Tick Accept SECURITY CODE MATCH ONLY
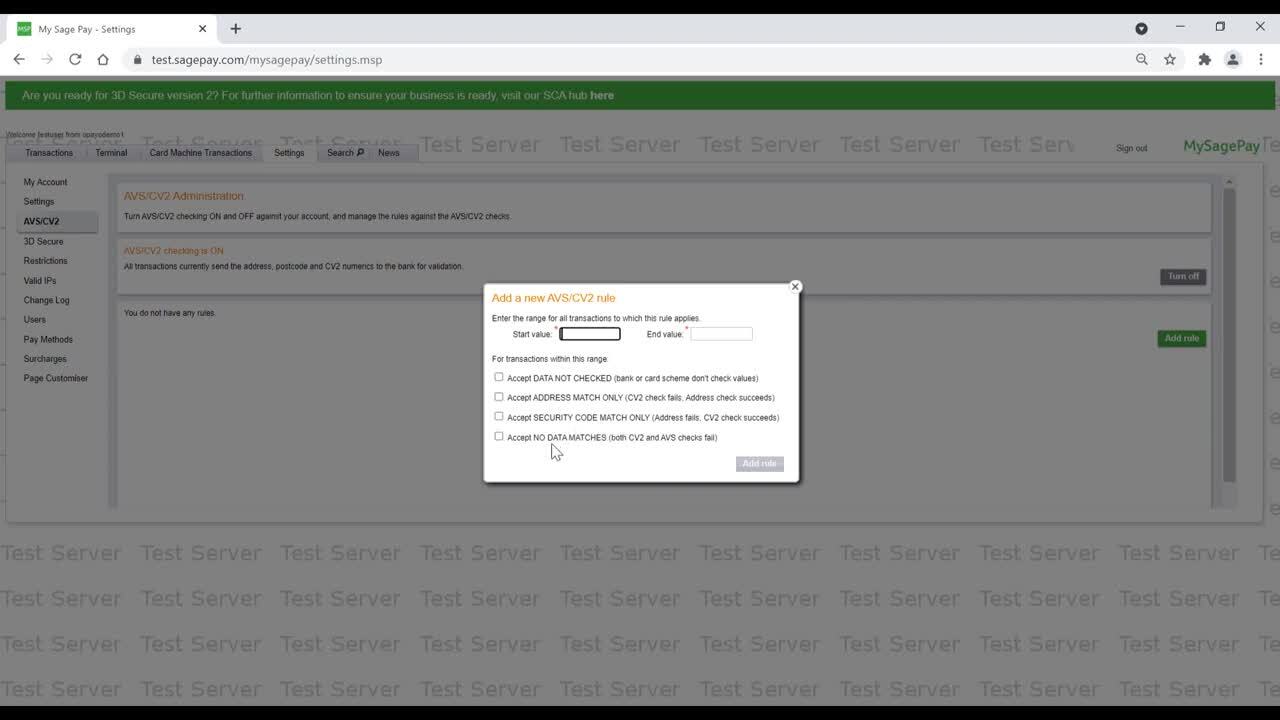The image size is (1280, 720). pyautogui.click(x=499, y=417)
